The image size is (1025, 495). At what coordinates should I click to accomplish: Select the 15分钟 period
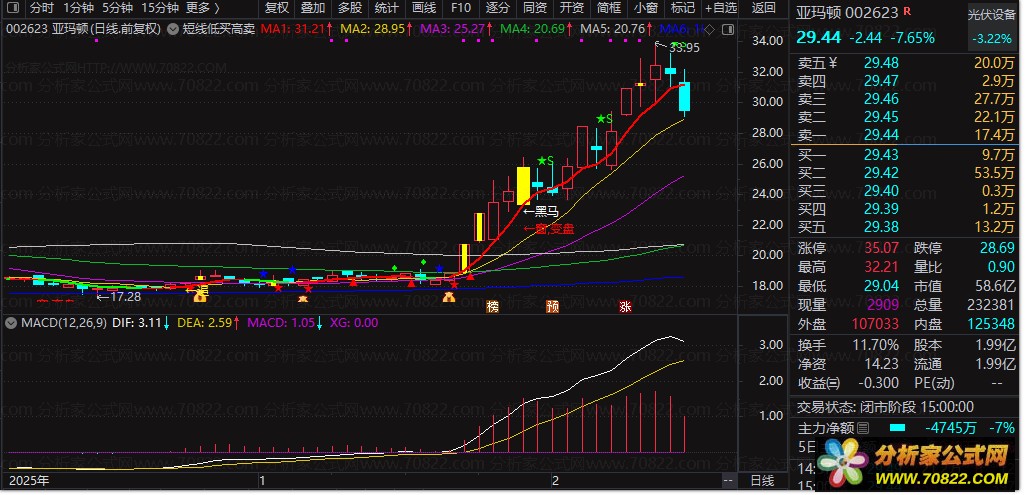[160, 8]
